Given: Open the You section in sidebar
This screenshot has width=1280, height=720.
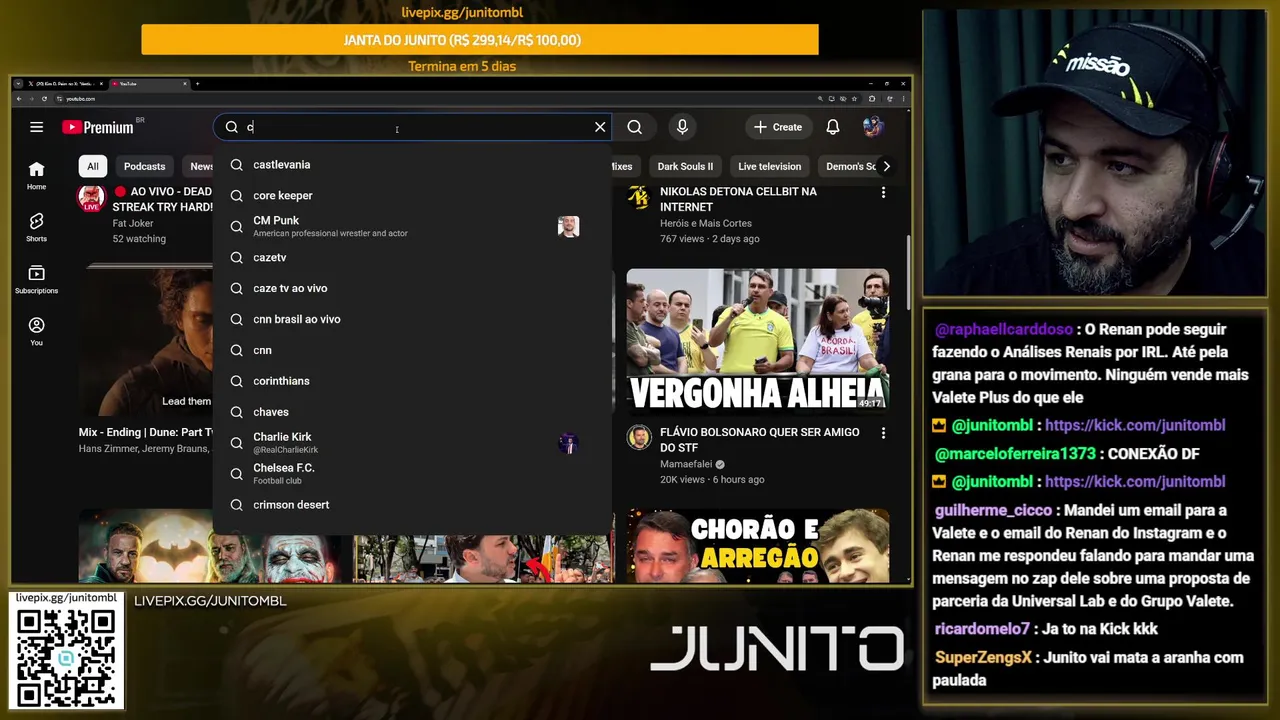Looking at the screenshot, I should pos(36,331).
